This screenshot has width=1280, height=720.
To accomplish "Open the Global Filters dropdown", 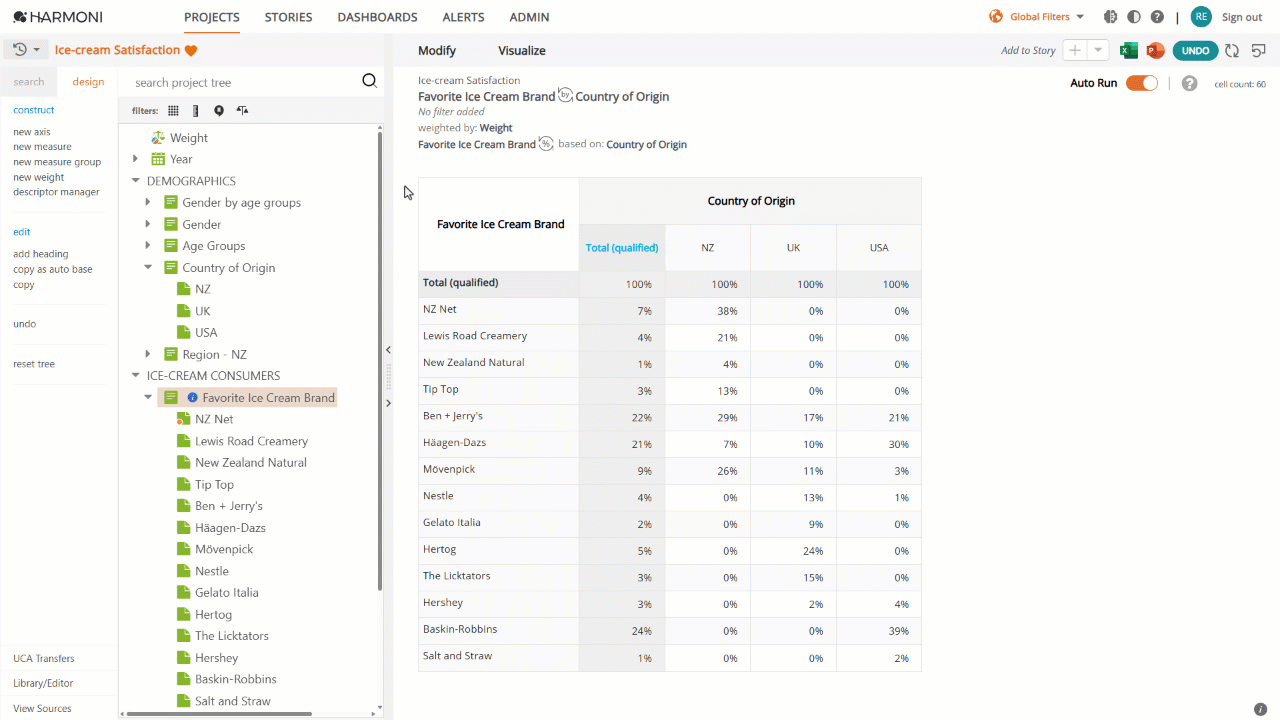I will point(1080,17).
